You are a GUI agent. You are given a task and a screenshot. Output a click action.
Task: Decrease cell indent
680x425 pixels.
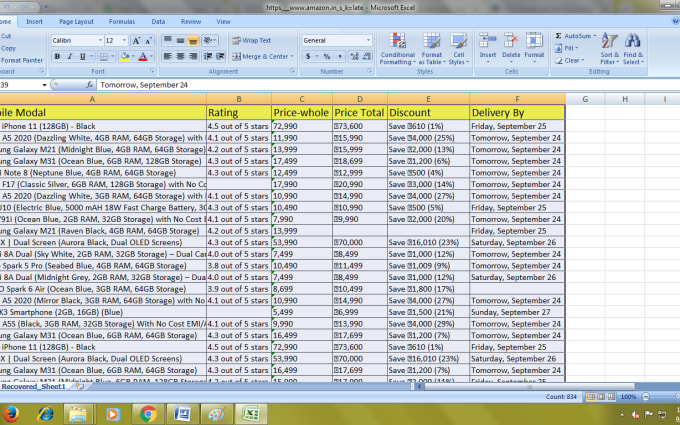click(x=208, y=56)
